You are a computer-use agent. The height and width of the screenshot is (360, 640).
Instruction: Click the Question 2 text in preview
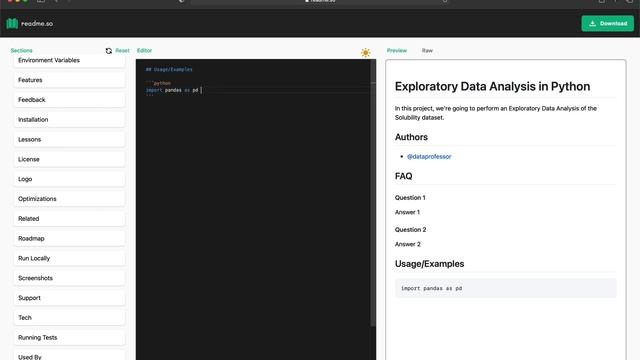pyautogui.click(x=410, y=229)
